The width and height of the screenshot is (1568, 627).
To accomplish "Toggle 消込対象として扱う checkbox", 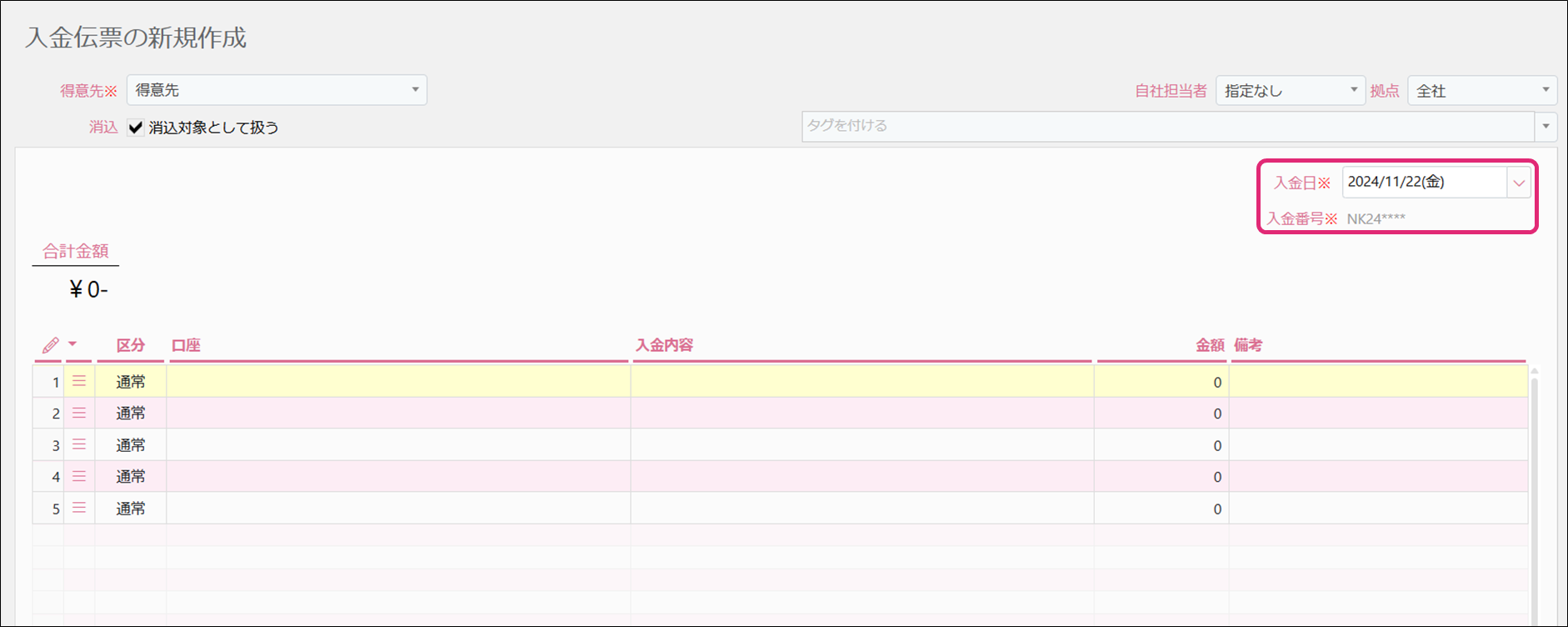I will pyautogui.click(x=136, y=128).
